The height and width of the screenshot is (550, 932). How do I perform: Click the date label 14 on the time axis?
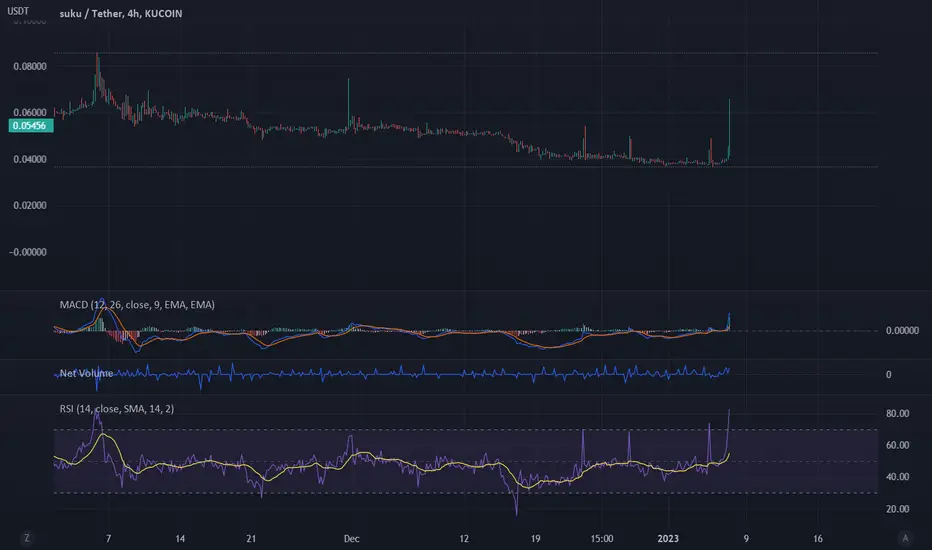click(x=180, y=538)
